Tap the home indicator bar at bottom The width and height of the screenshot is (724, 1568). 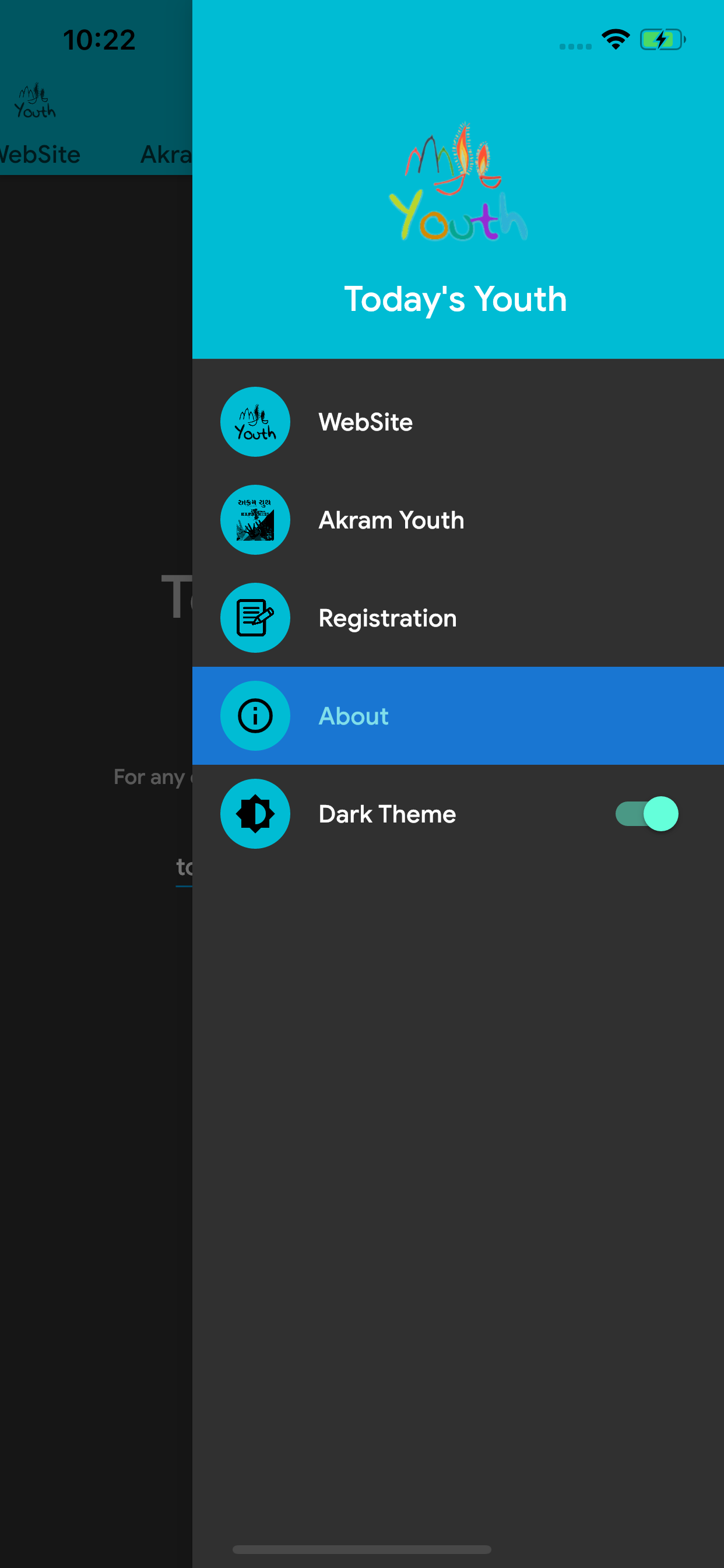[362, 1549]
